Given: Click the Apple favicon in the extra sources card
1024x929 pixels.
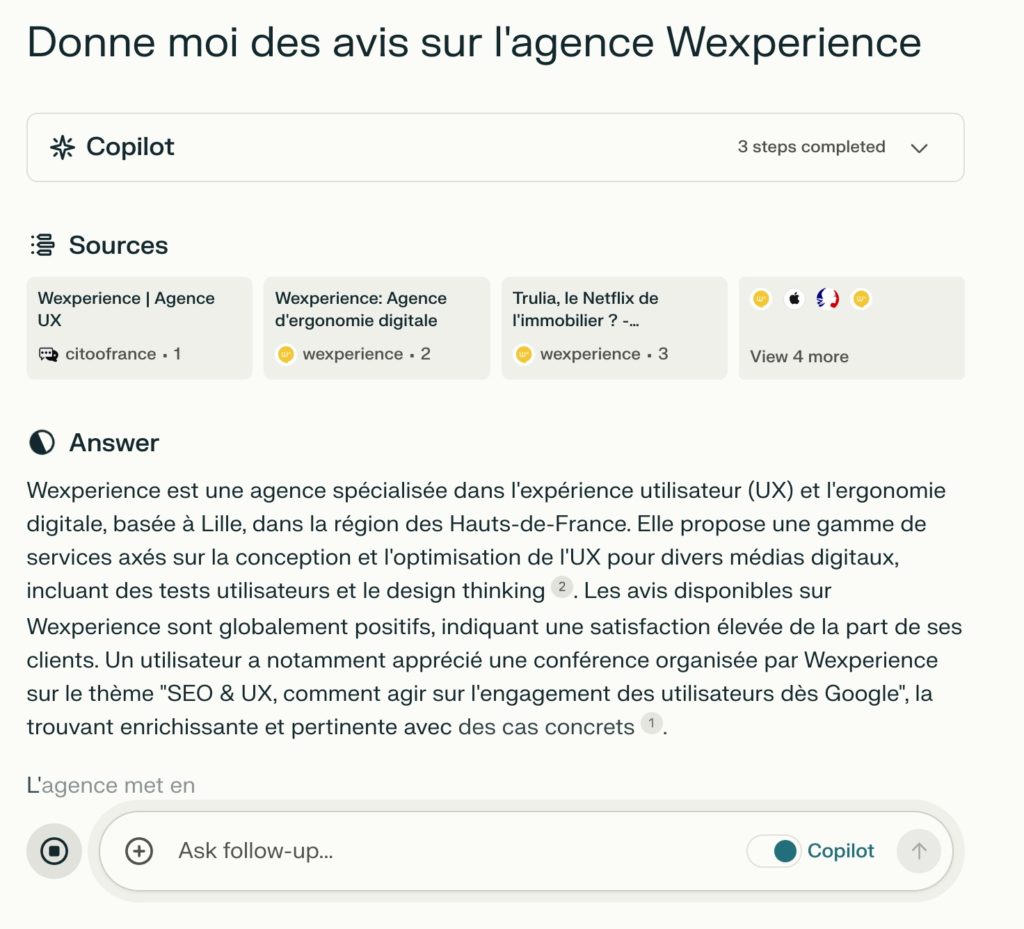Looking at the screenshot, I should pos(794,298).
